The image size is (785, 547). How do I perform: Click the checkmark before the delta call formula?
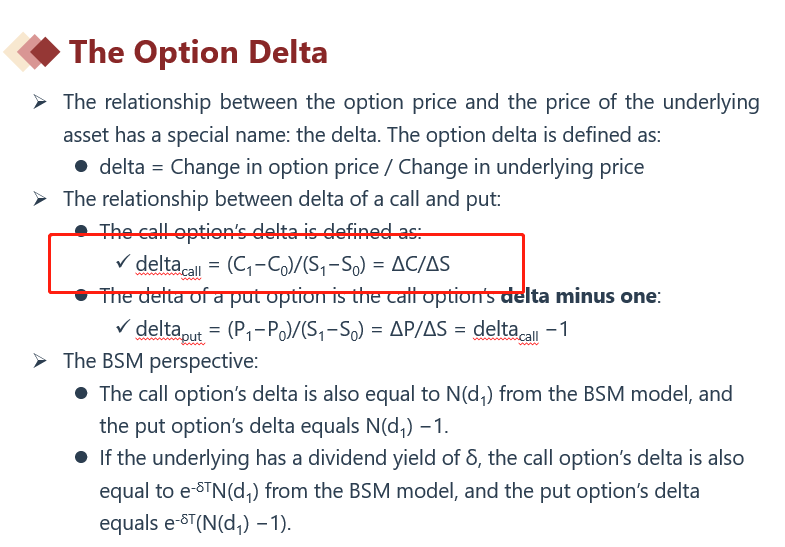pos(124,263)
